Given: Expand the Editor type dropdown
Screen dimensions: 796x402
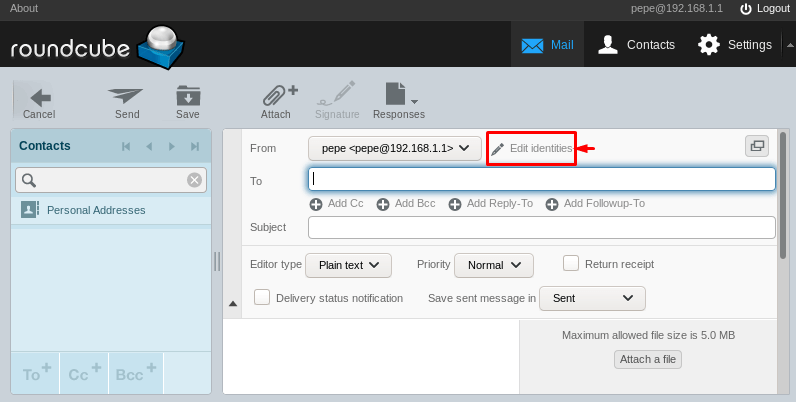Looking at the screenshot, I should [348, 265].
